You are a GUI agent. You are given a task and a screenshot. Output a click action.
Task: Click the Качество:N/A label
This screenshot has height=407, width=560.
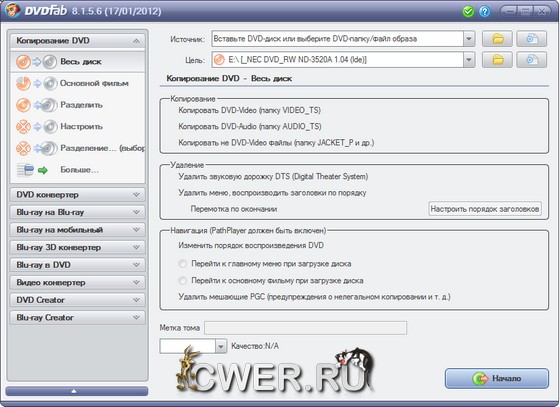coord(255,346)
